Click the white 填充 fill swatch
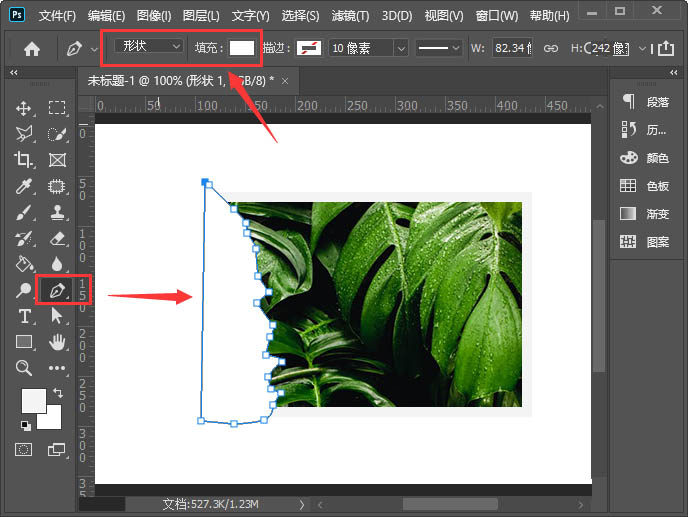Viewport: 688px width, 517px height. point(242,48)
